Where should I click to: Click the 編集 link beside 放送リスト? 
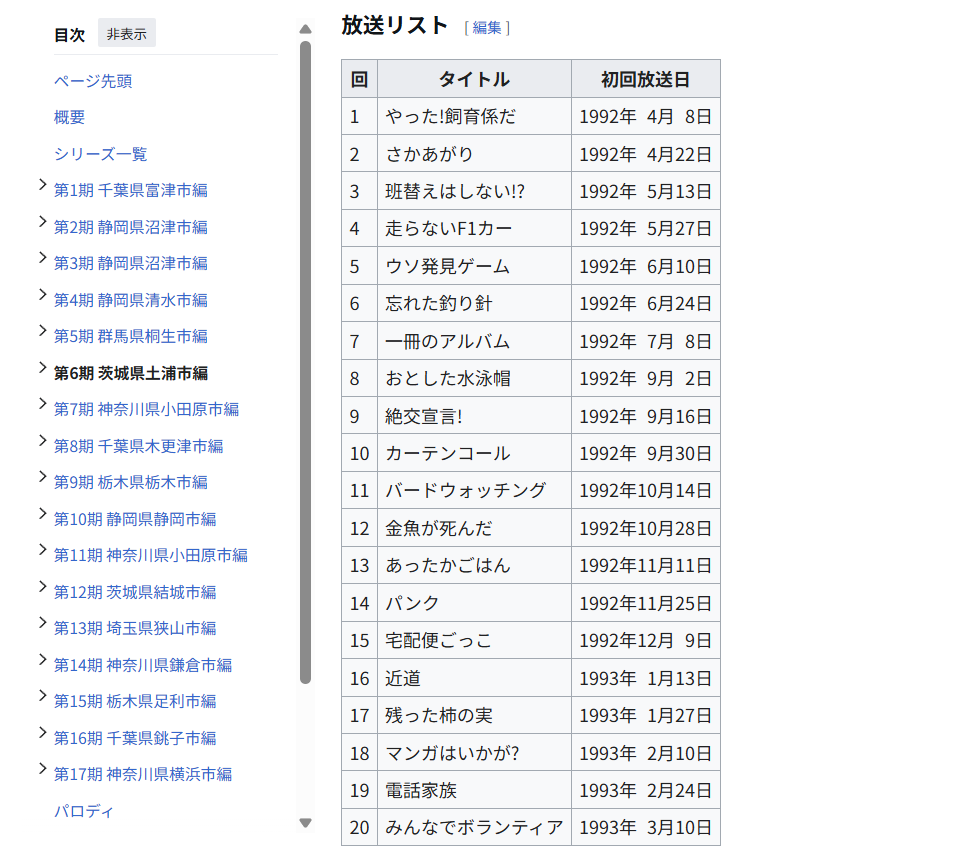tap(487, 28)
